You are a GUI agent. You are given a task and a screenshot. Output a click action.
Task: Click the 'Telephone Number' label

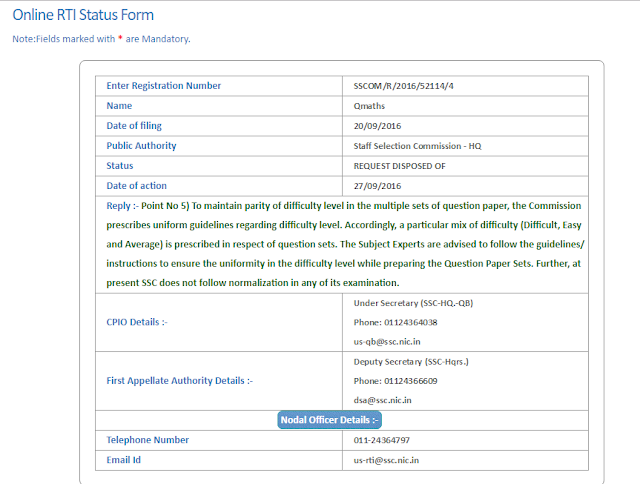(x=147, y=440)
